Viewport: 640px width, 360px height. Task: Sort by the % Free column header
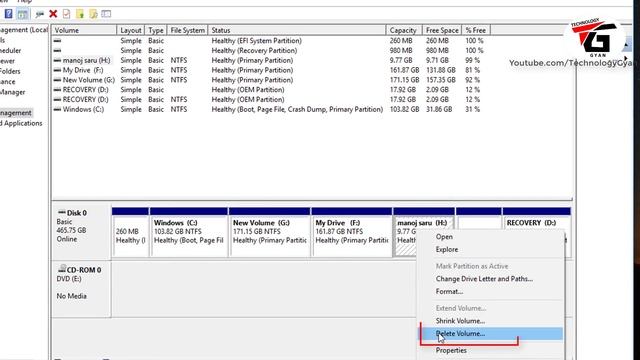click(x=476, y=30)
